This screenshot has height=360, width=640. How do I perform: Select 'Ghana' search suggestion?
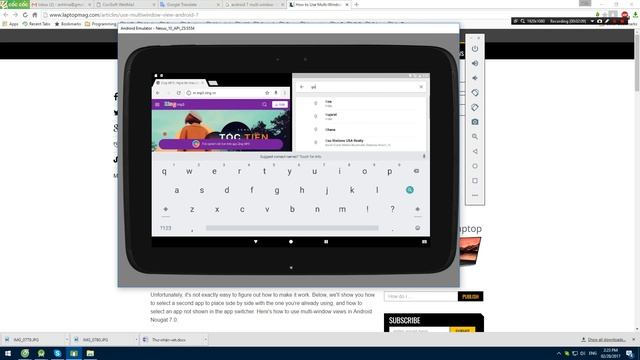click(330, 130)
